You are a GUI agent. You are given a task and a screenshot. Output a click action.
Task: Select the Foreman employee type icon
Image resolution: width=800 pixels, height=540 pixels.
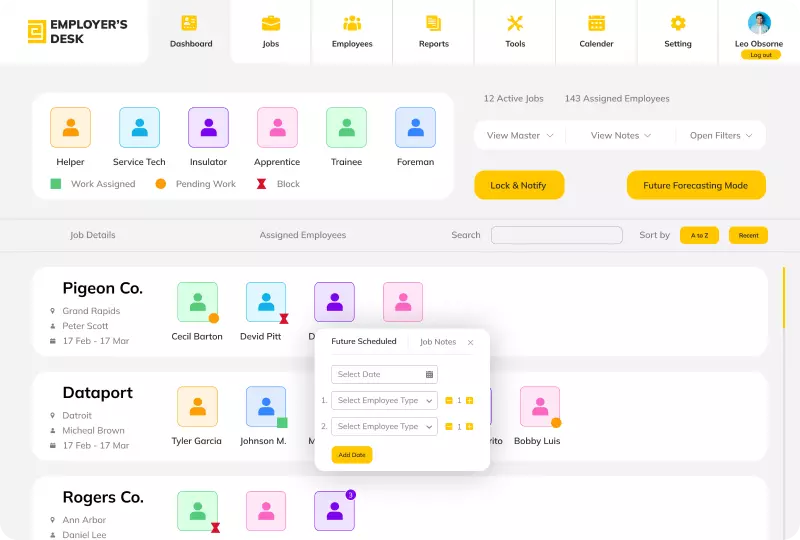[415, 128]
